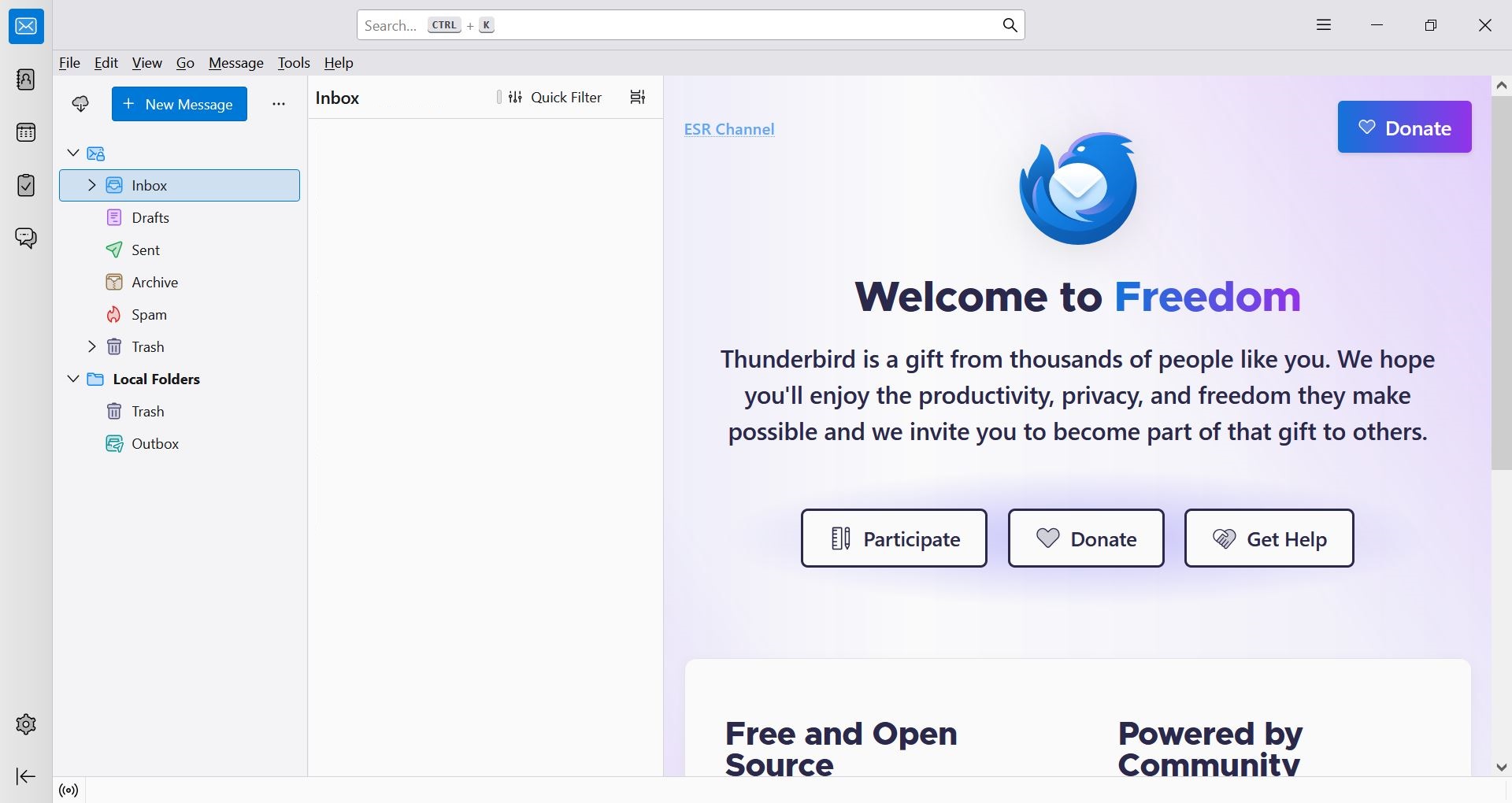Click the welcome page scrollbar thumb
This screenshot has height=803, width=1512.
tap(1502, 283)
